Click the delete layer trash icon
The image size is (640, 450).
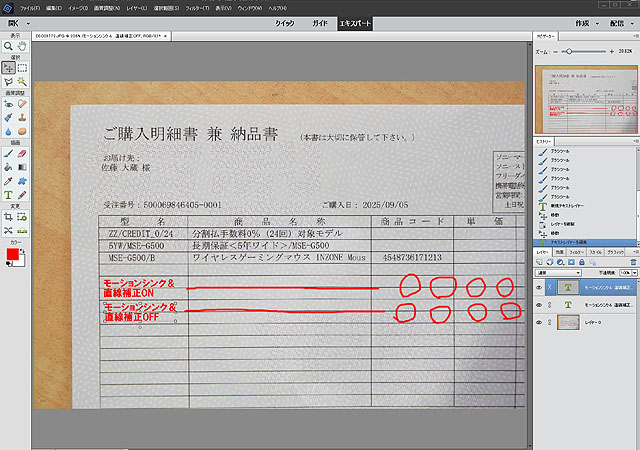pos(633,262)
